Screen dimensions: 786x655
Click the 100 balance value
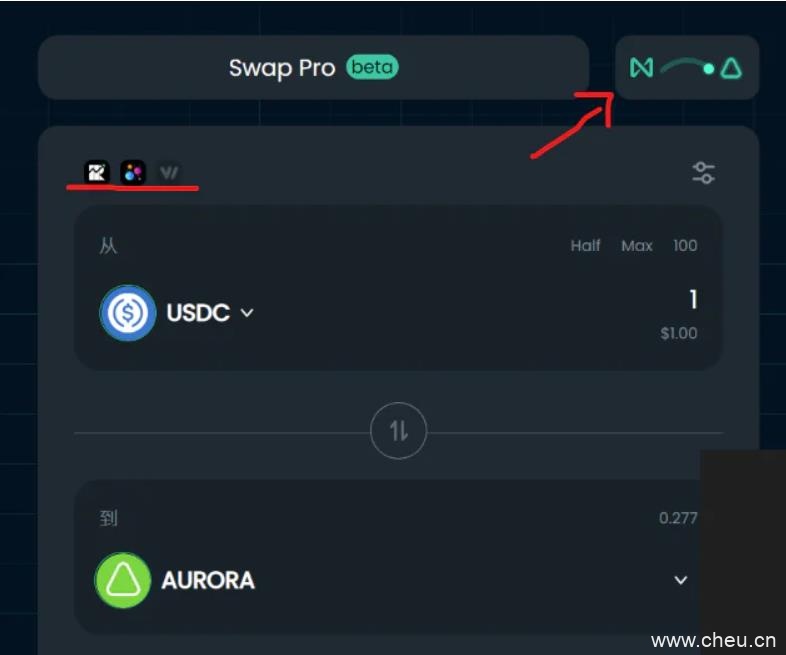[685, 246]
